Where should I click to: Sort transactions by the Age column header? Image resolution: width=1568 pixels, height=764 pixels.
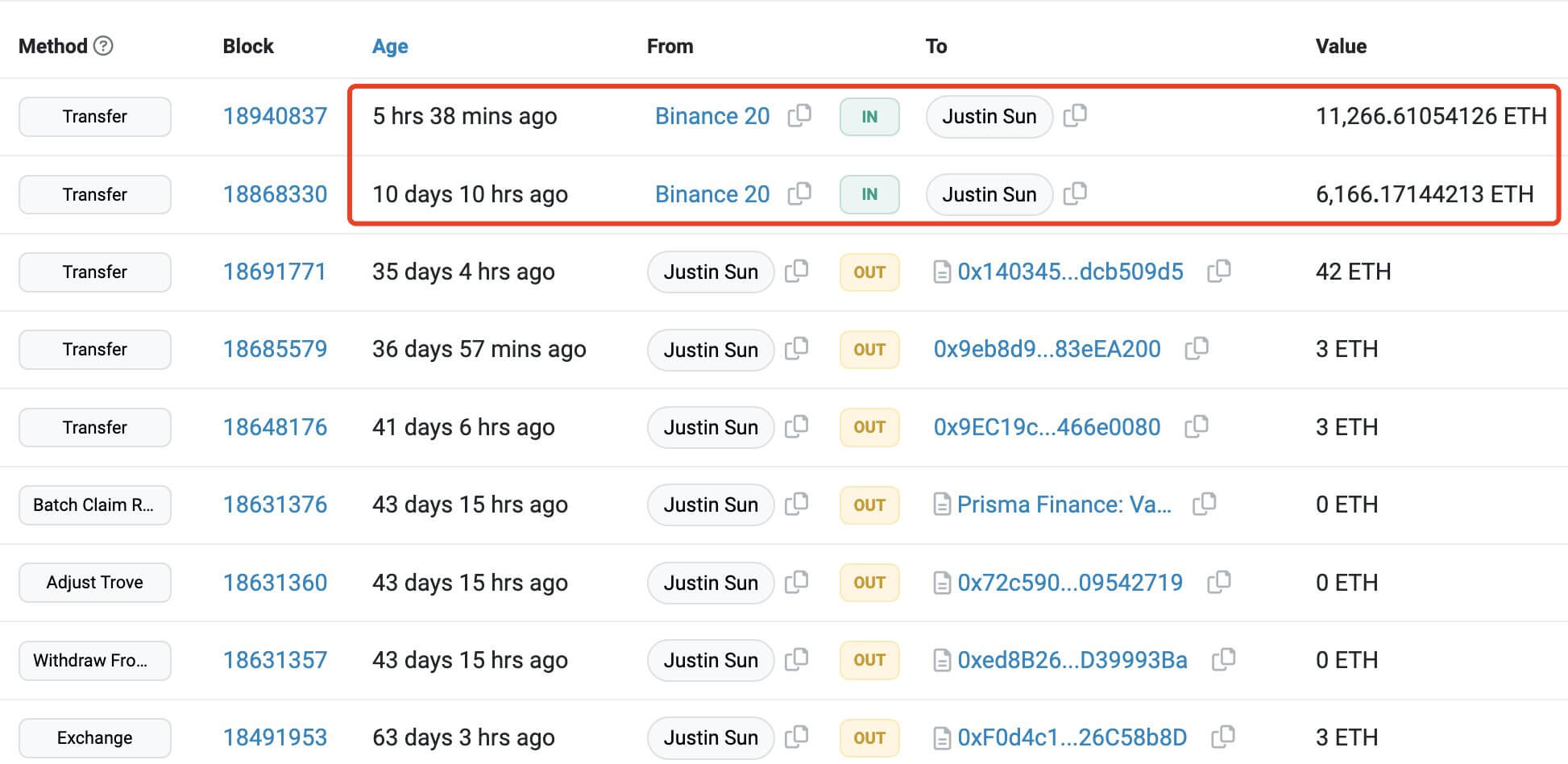(x=389, y=46)
